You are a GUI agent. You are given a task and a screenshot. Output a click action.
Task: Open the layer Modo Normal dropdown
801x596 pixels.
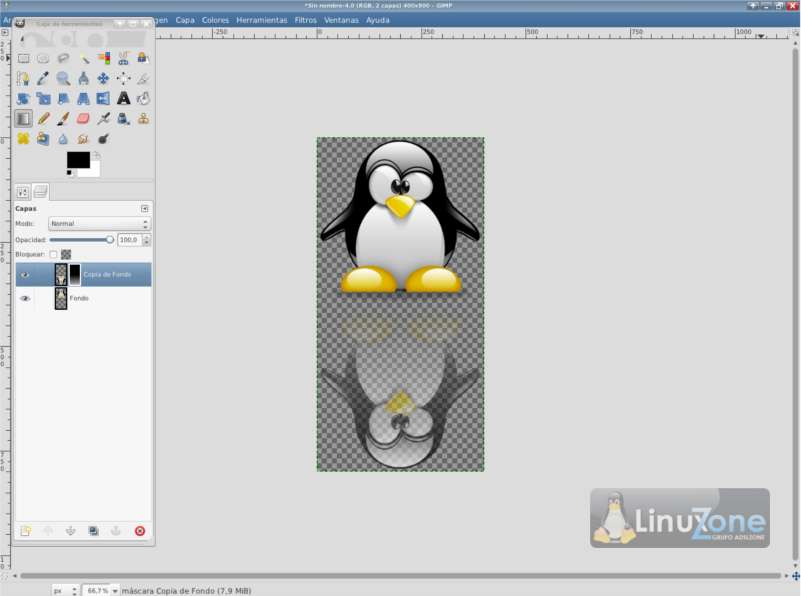click(100, 224)
